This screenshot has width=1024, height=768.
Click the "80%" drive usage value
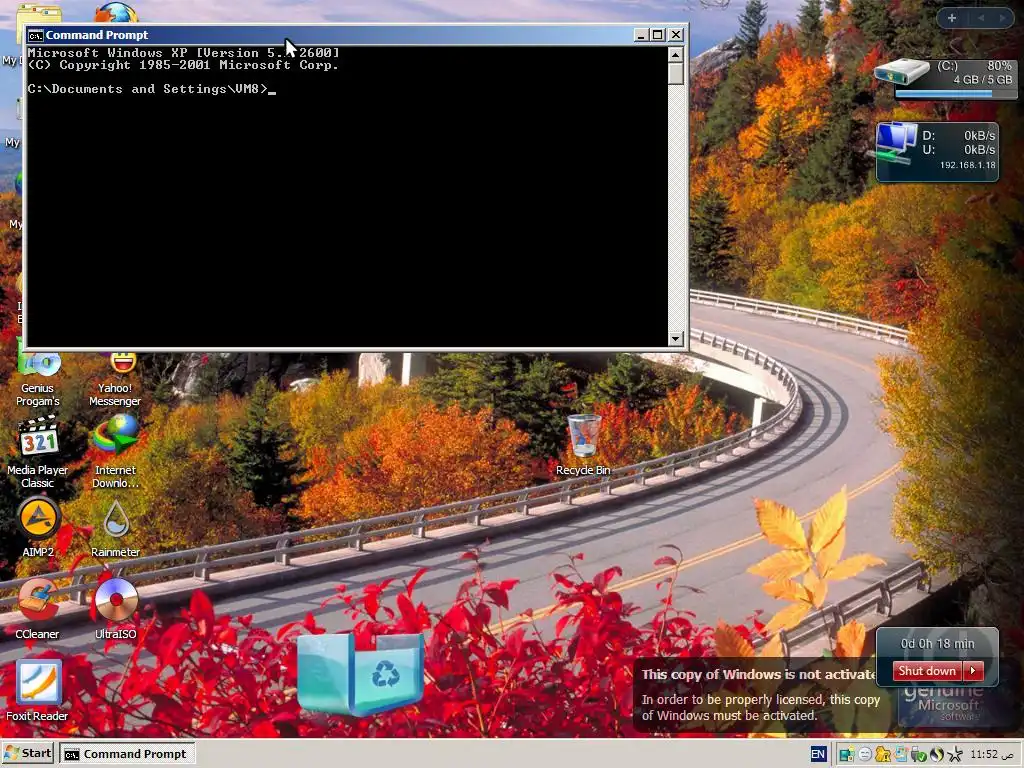[x=999, y=66]
